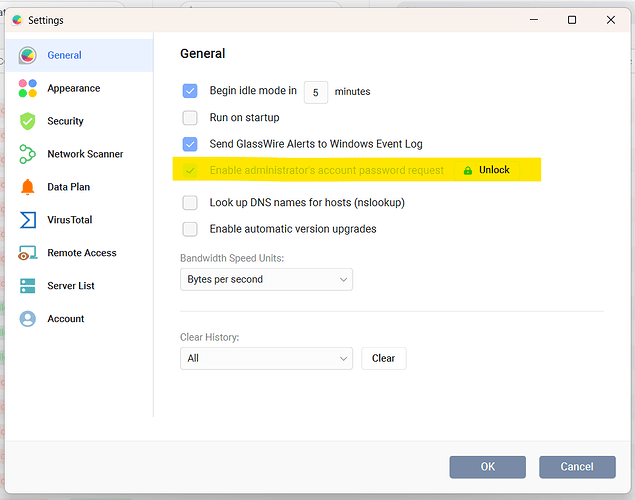Show the Server List section
Image resolution: width=635 pixels, height=500 pixels.
point(79,286)
